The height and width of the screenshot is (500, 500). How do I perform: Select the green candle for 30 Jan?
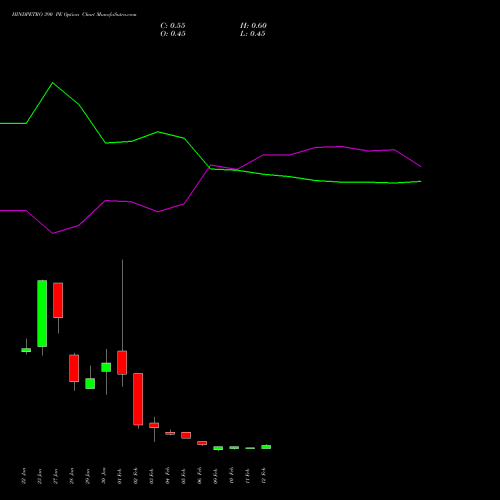coord(106,367)
